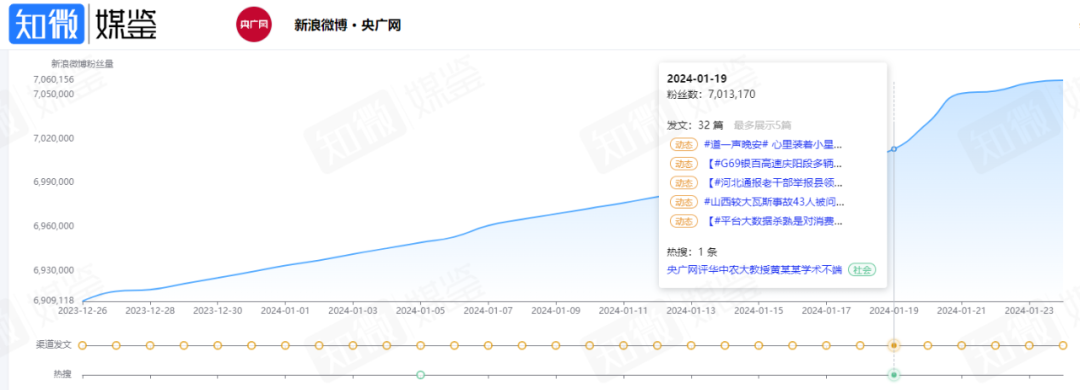Select the 渠道发文 marker for 2024-01-17
Image resolution: width=1080 pixels, height=390 pixels.
click(826, 345)
